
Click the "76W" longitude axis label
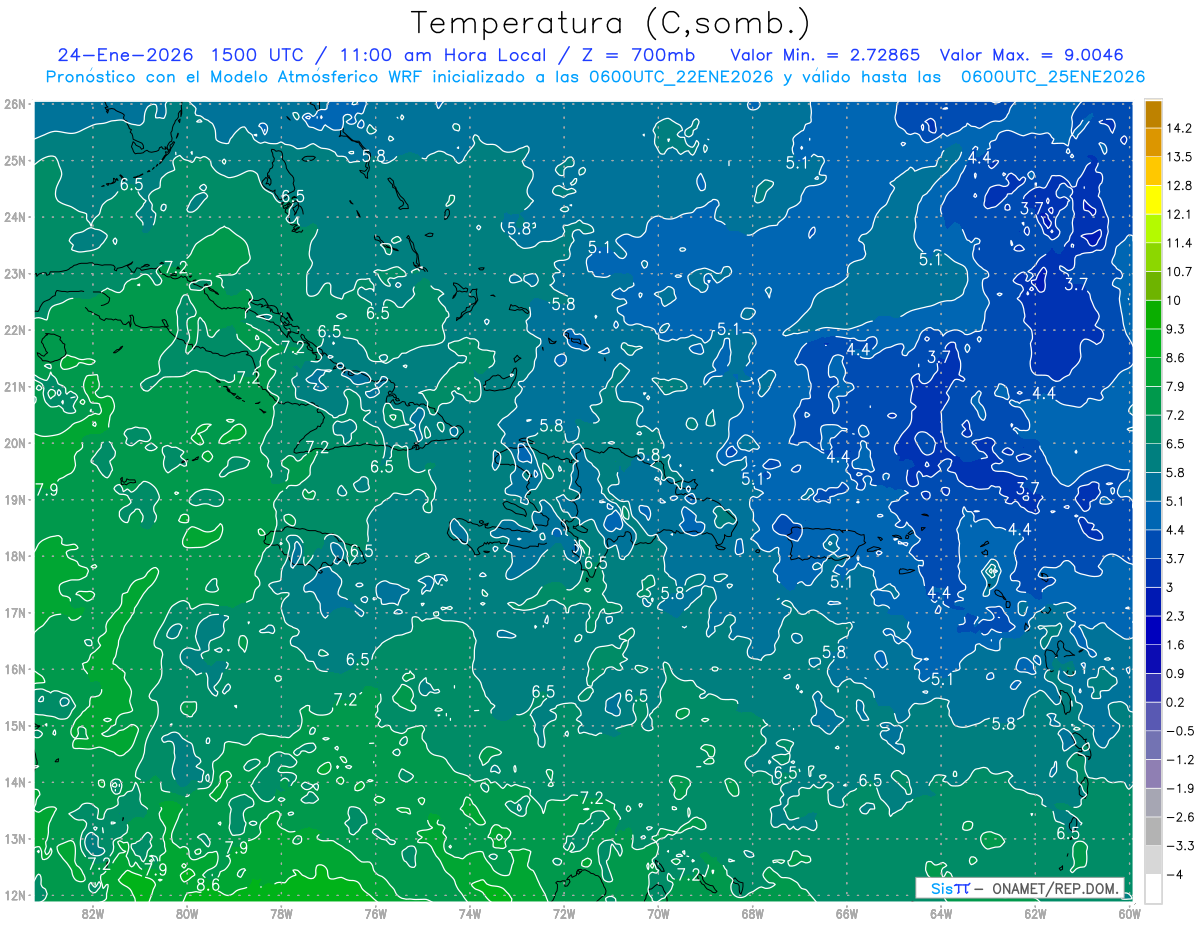click(x=375, y=912)
